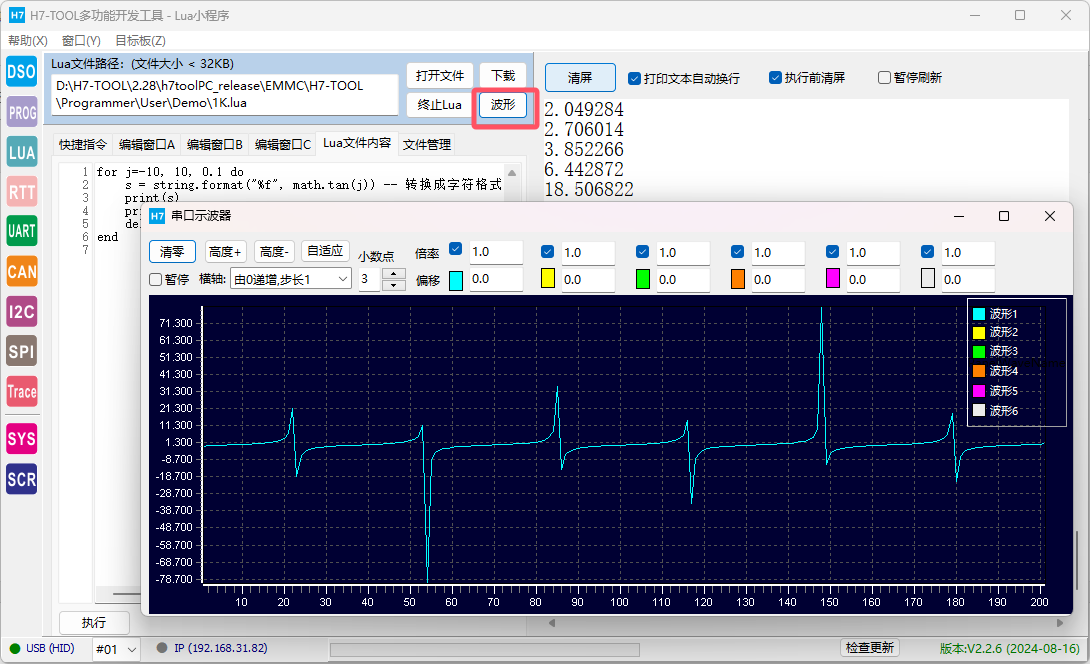Click the green USB status indicator
This screenshot has width=1090, height=664.
coord(15,649)
